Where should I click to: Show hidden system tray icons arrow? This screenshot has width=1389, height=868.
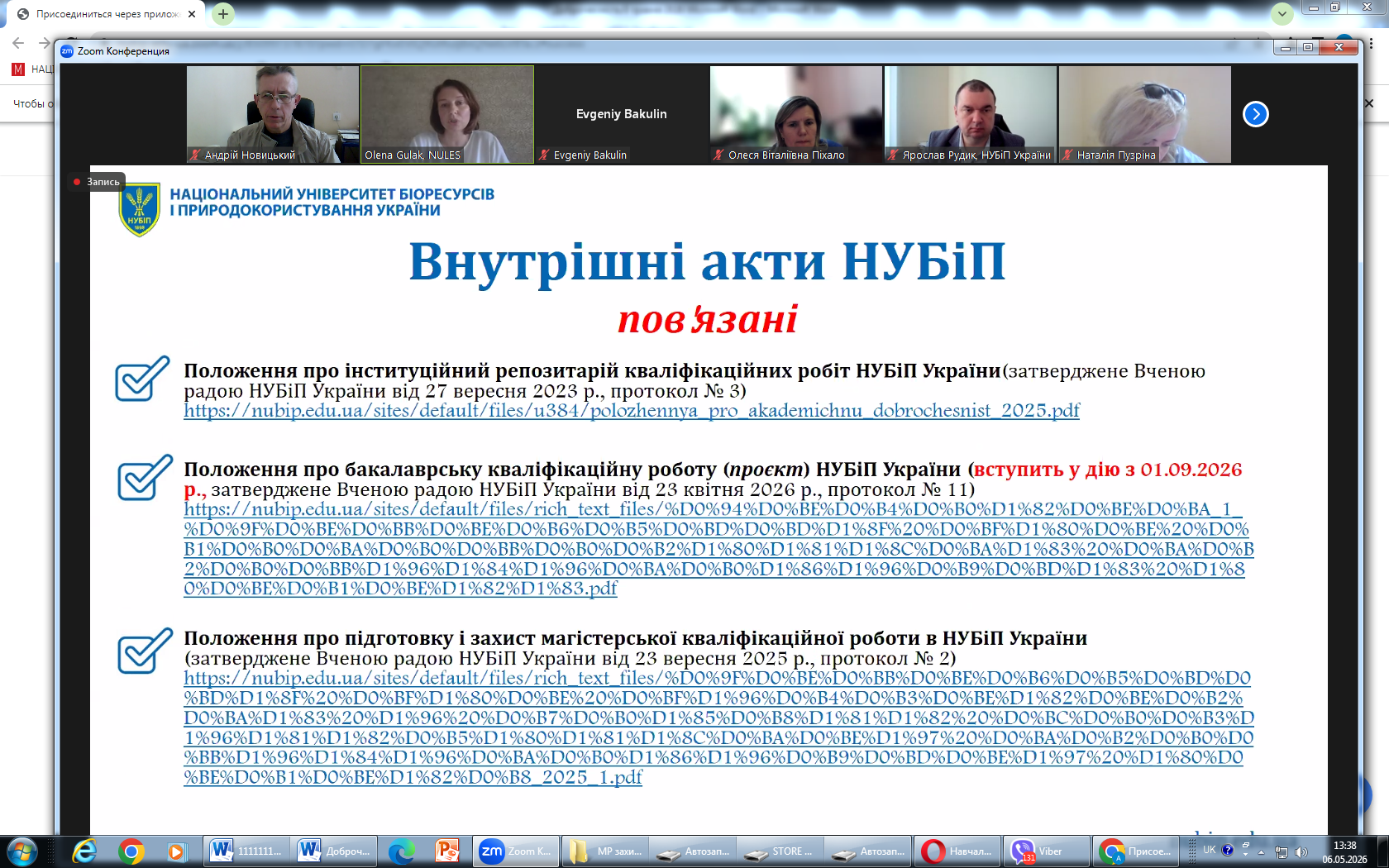click(x=1261, y=851)
